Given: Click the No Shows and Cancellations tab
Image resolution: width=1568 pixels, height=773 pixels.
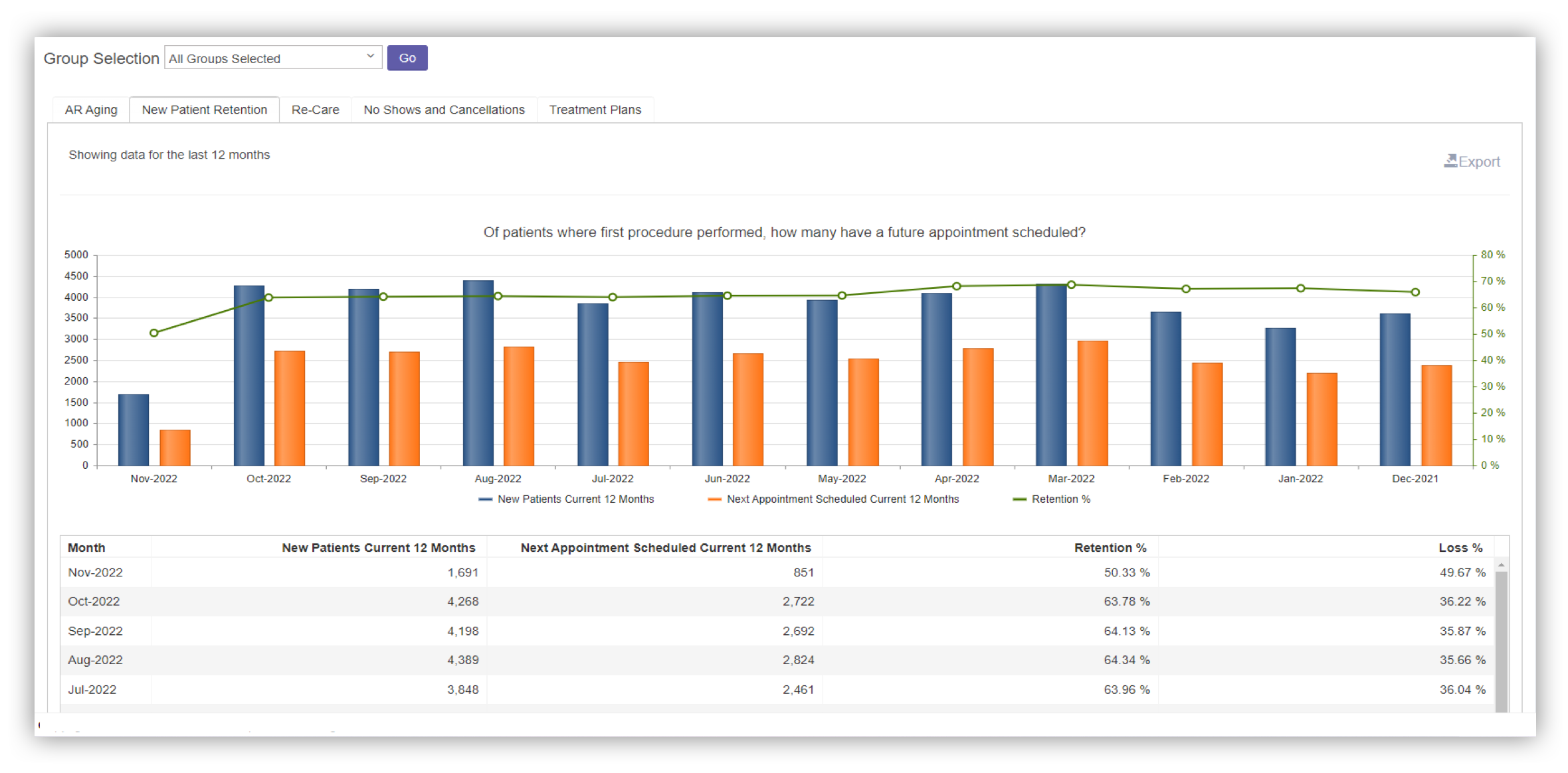Looking at the screenshot, I should (444, 109).
